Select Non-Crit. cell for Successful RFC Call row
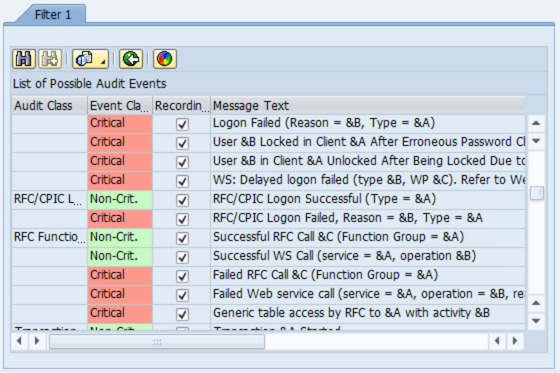Image resolution: width=560 pixels, height=373 pixels. [120, 237]
